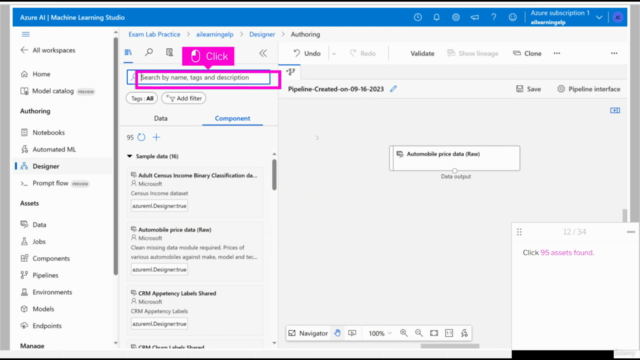Click the plus icon to add asset

[156, 137]
